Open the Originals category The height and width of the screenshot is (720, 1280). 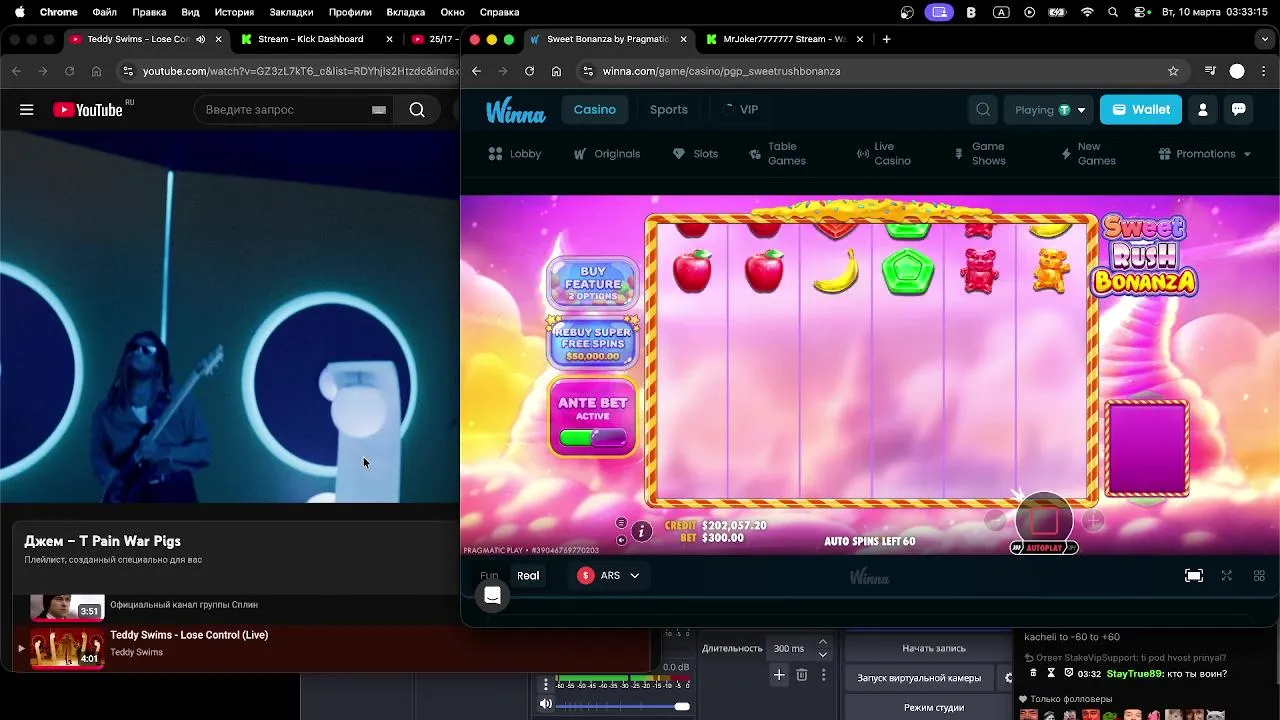607,154
